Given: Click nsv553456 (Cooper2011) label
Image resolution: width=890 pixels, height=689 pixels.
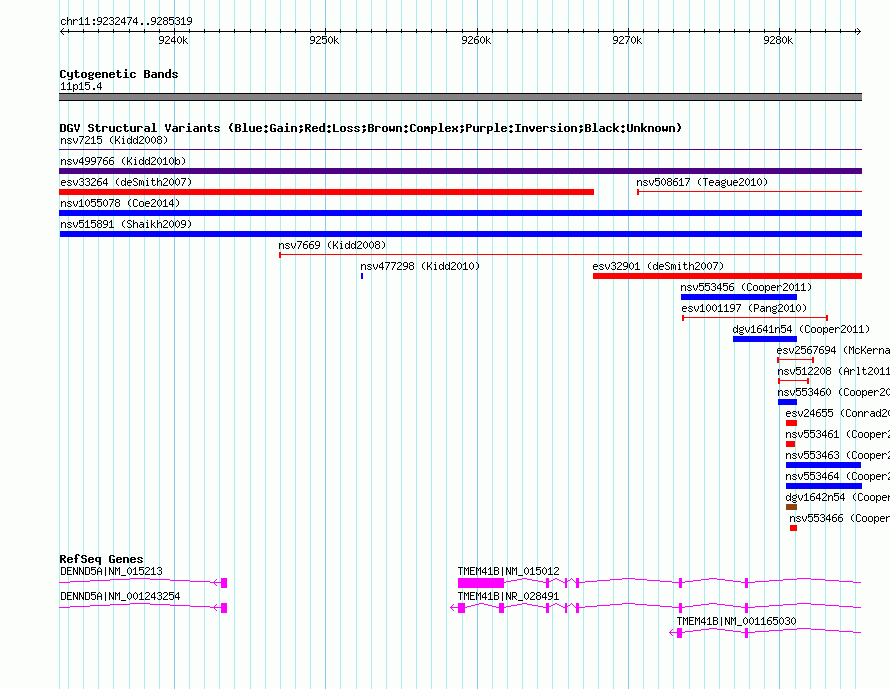Looking at the screenshot, I should point(746,287).
